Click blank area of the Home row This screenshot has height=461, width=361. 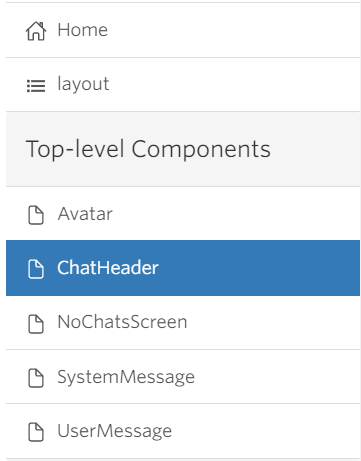point(233,30)
